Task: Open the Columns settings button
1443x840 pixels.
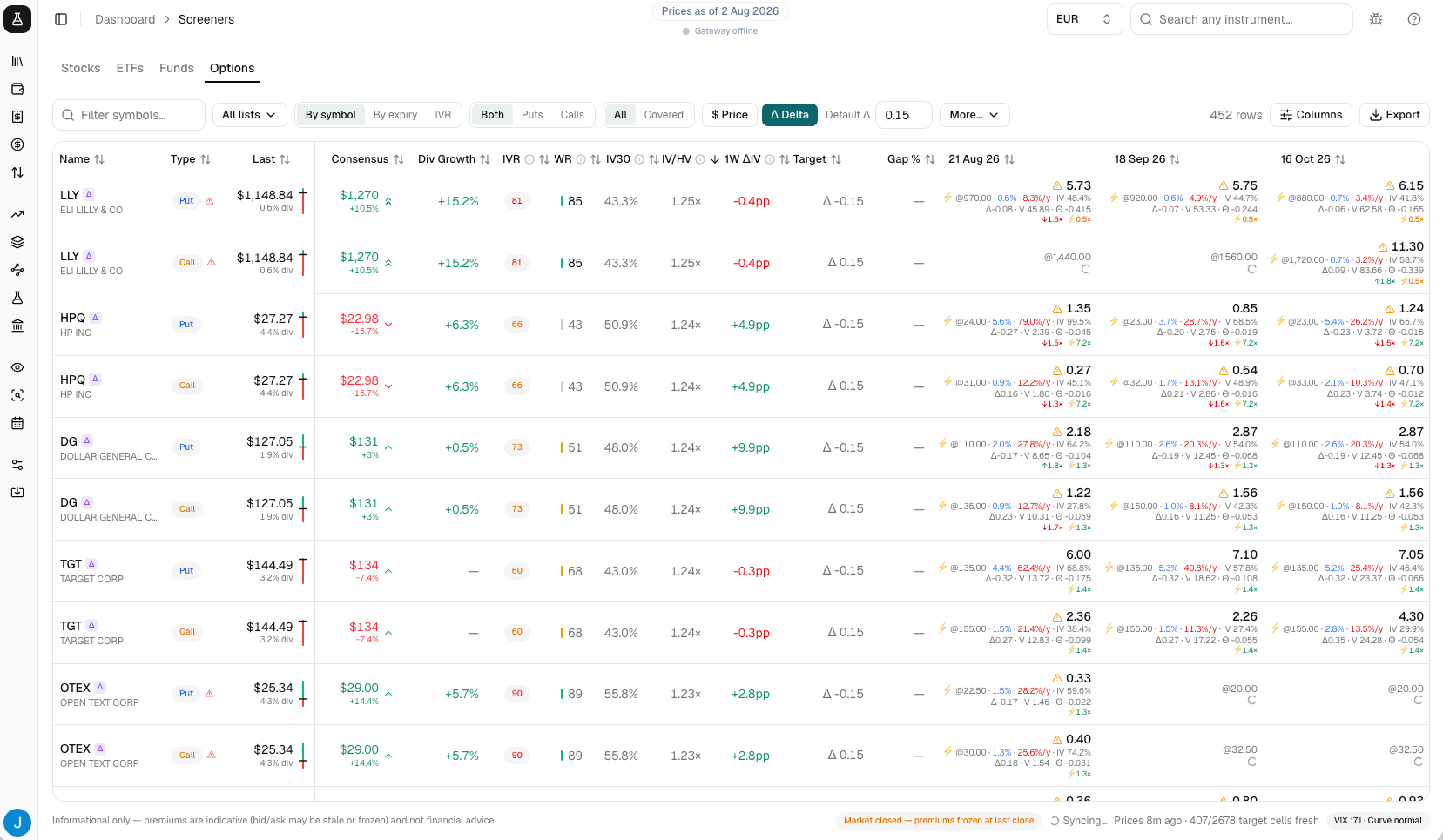Action: (1311, 115)
